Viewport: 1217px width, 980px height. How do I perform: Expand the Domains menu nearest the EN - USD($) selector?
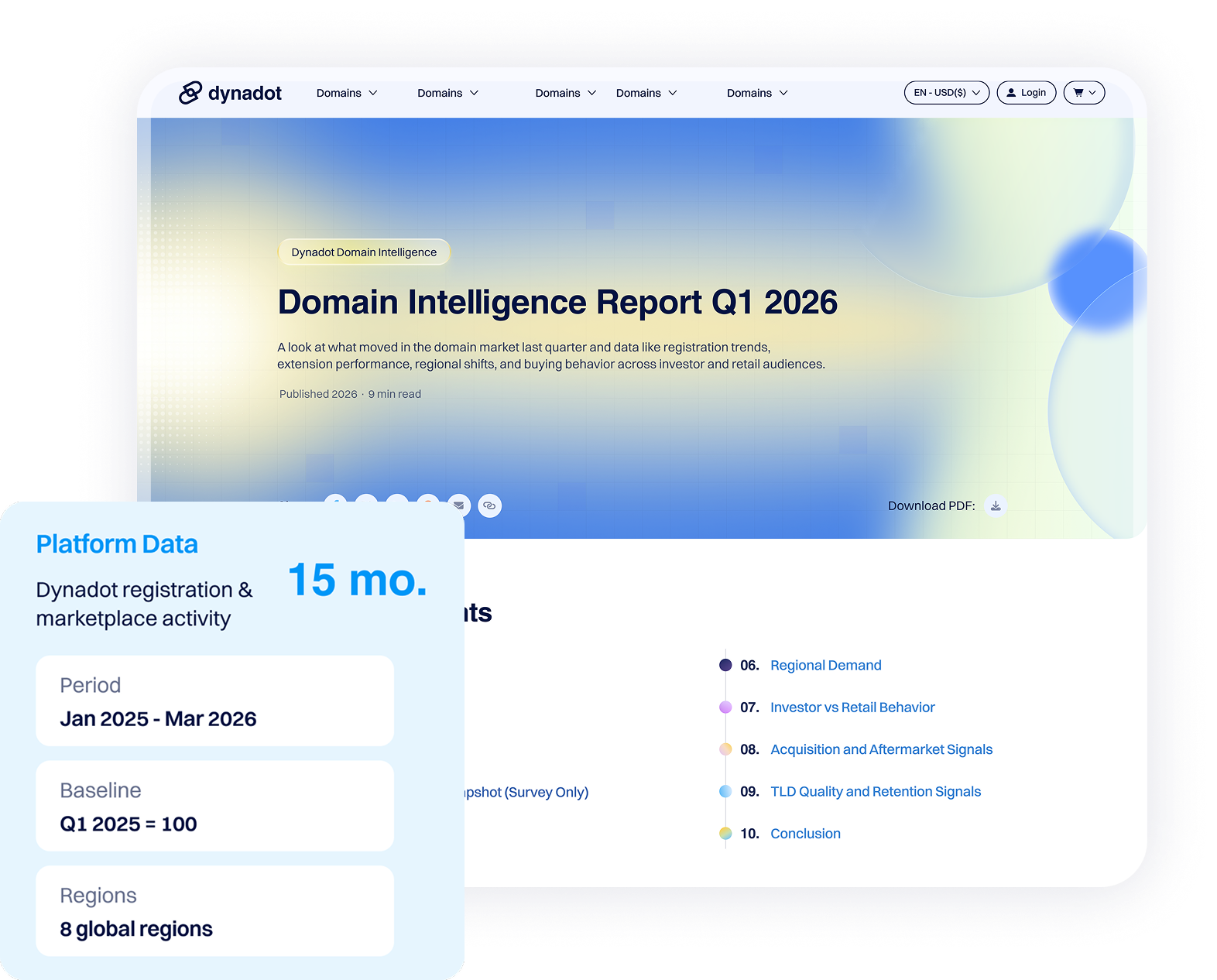757,93
